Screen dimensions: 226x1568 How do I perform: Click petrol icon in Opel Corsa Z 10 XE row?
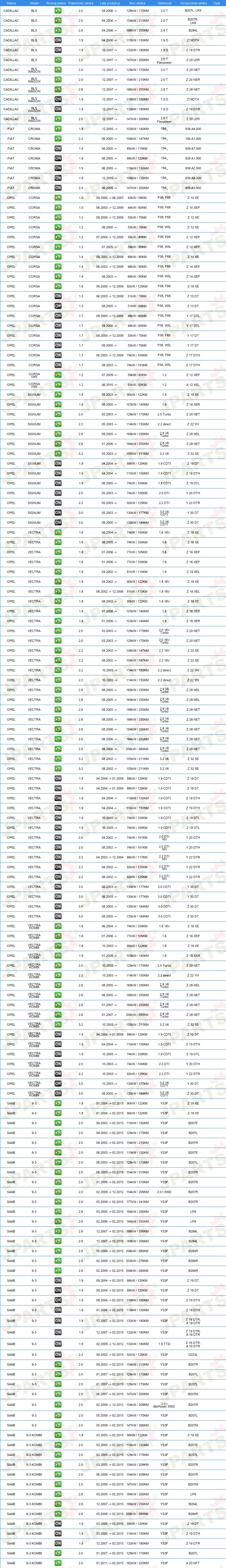point(58,198)
